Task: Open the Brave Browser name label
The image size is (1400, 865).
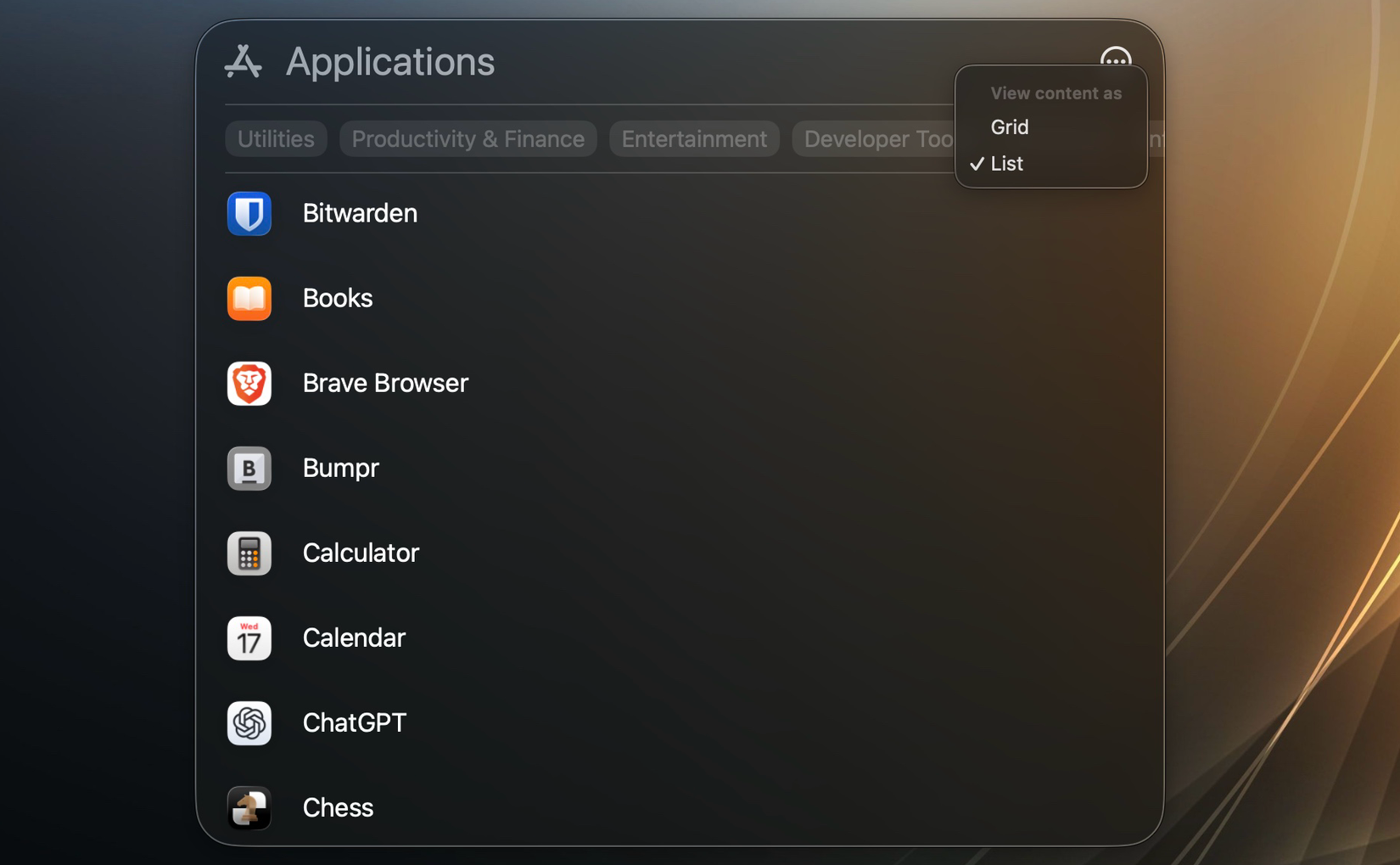Action: (385, 384)
